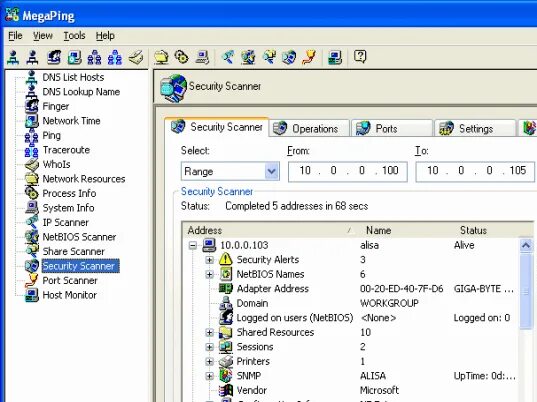Click the Network Resources toolbar icon
The height and width of the screenshot is (402, 537).
(x=161, y=57)
